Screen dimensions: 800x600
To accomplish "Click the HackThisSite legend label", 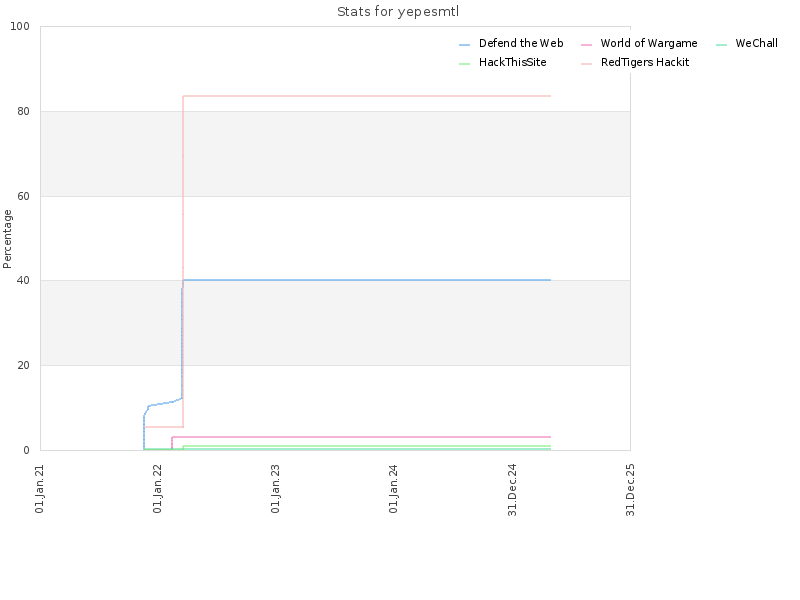I will point(512,62).
